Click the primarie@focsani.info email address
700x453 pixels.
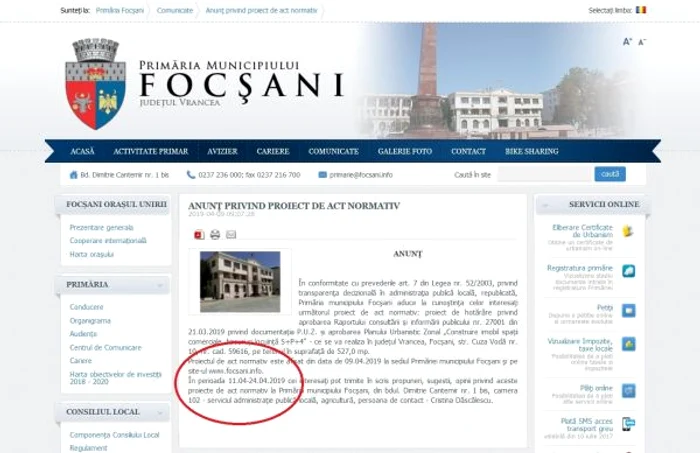pyautogui.click(x=361, y=175)
